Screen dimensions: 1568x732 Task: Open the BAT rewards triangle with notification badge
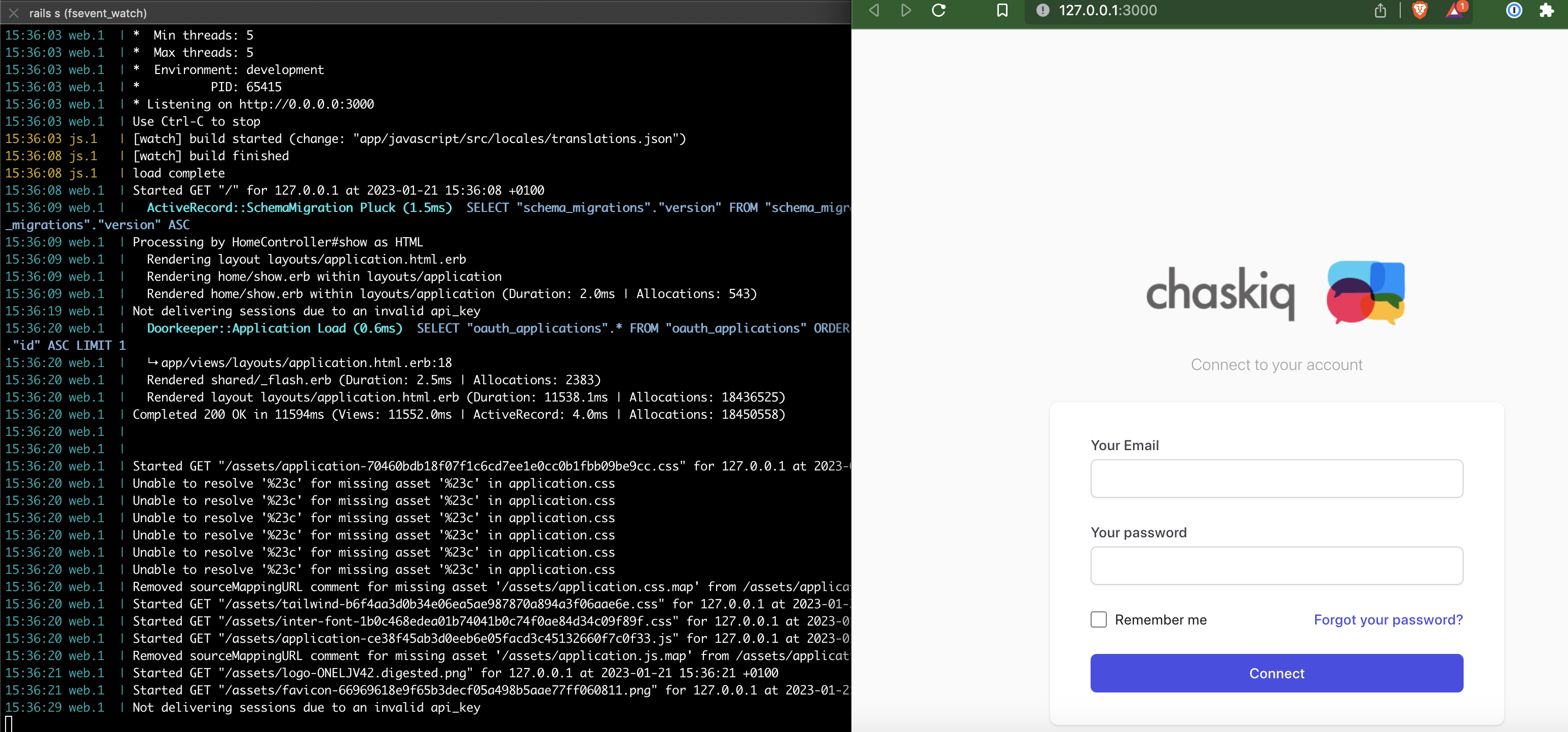coord(1456,10)
